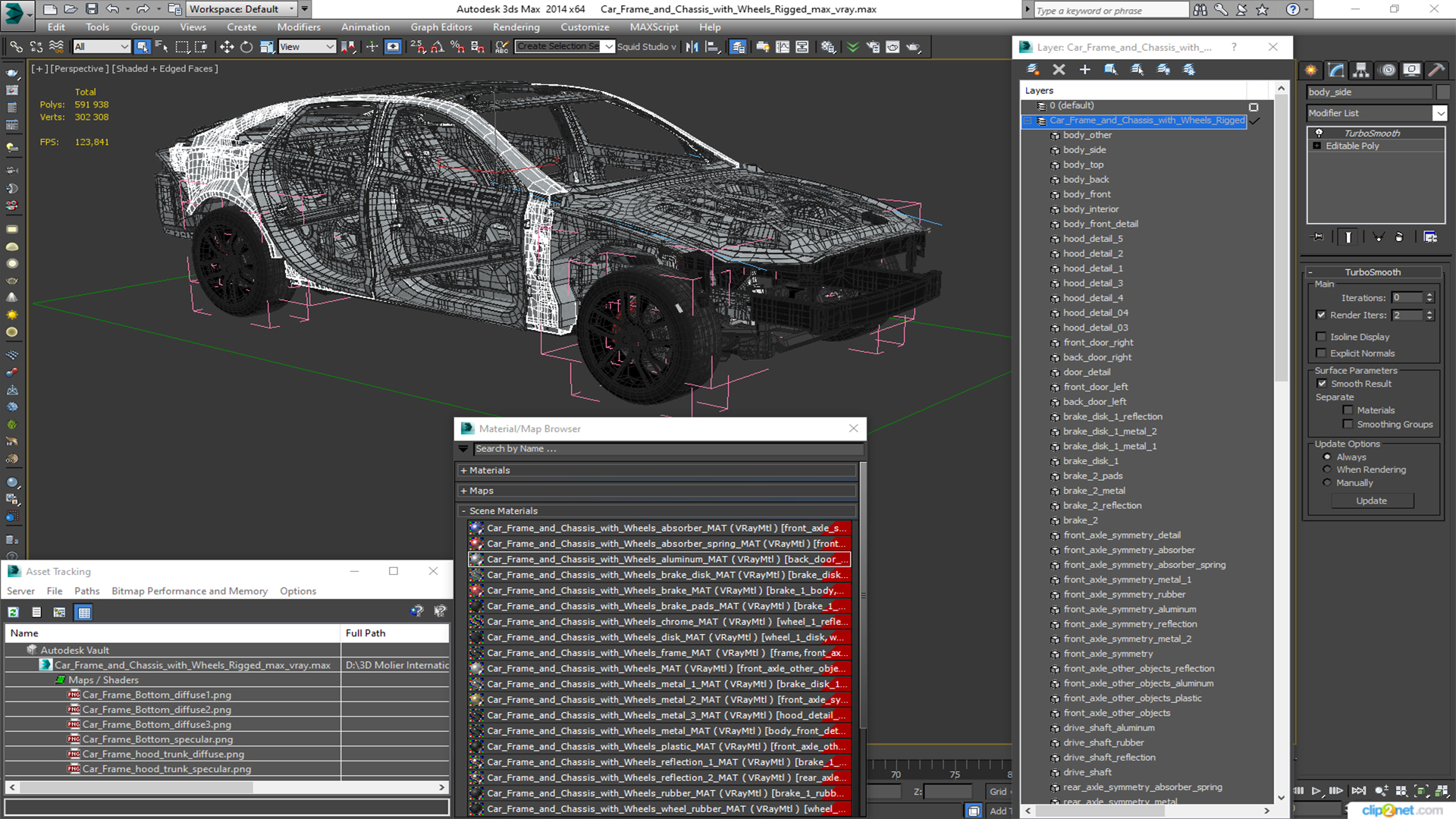Open the Rendering menu

point(516,27)
